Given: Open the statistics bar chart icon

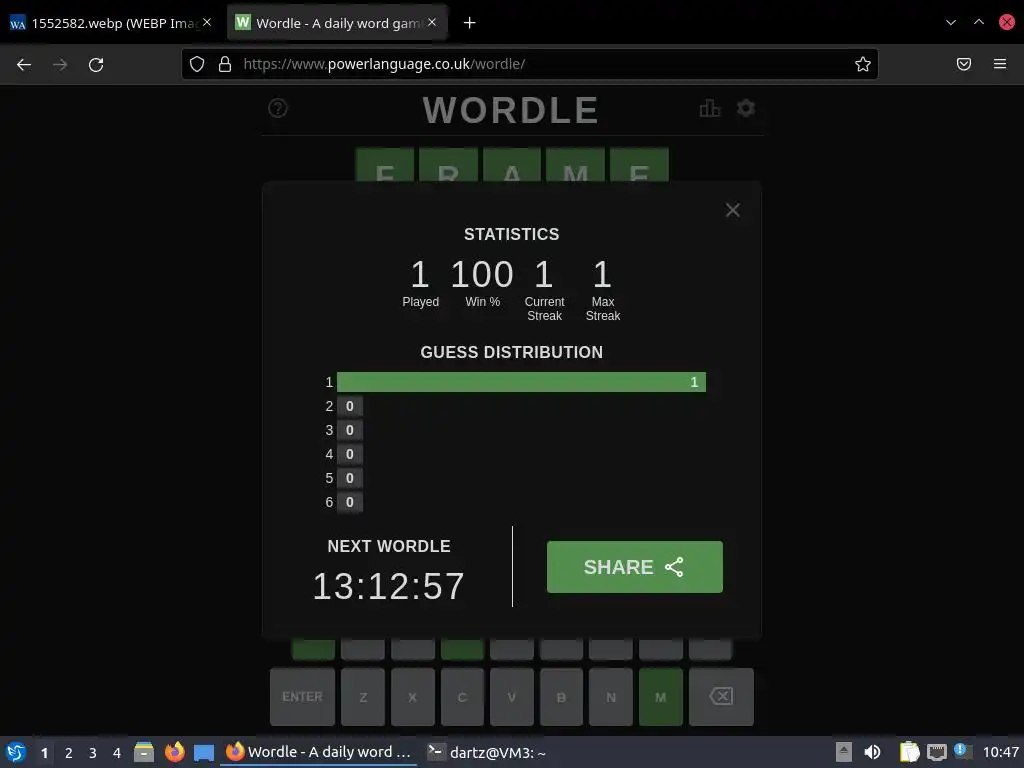Looking at the screenshot, I should (x=709, y=108).
